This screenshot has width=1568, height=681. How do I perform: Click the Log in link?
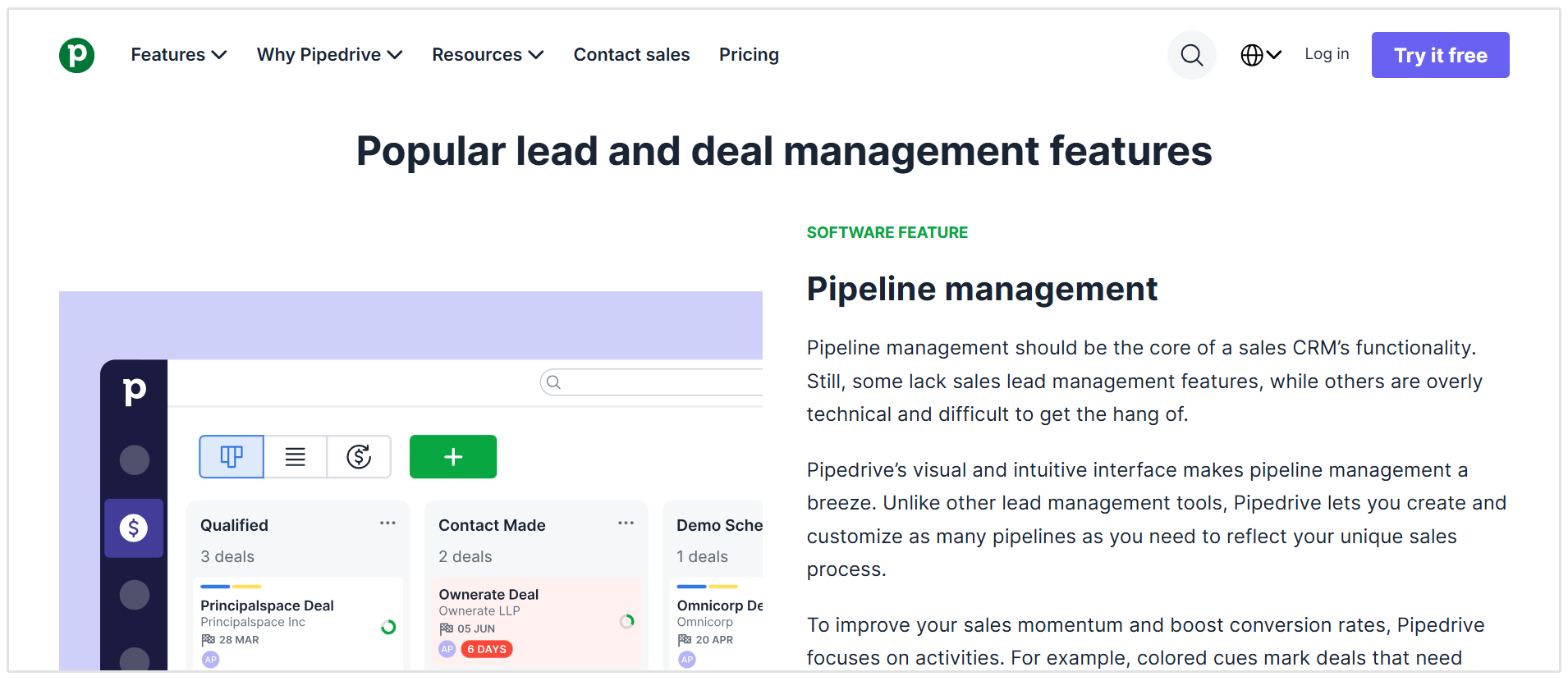(x=1327, y=54)
